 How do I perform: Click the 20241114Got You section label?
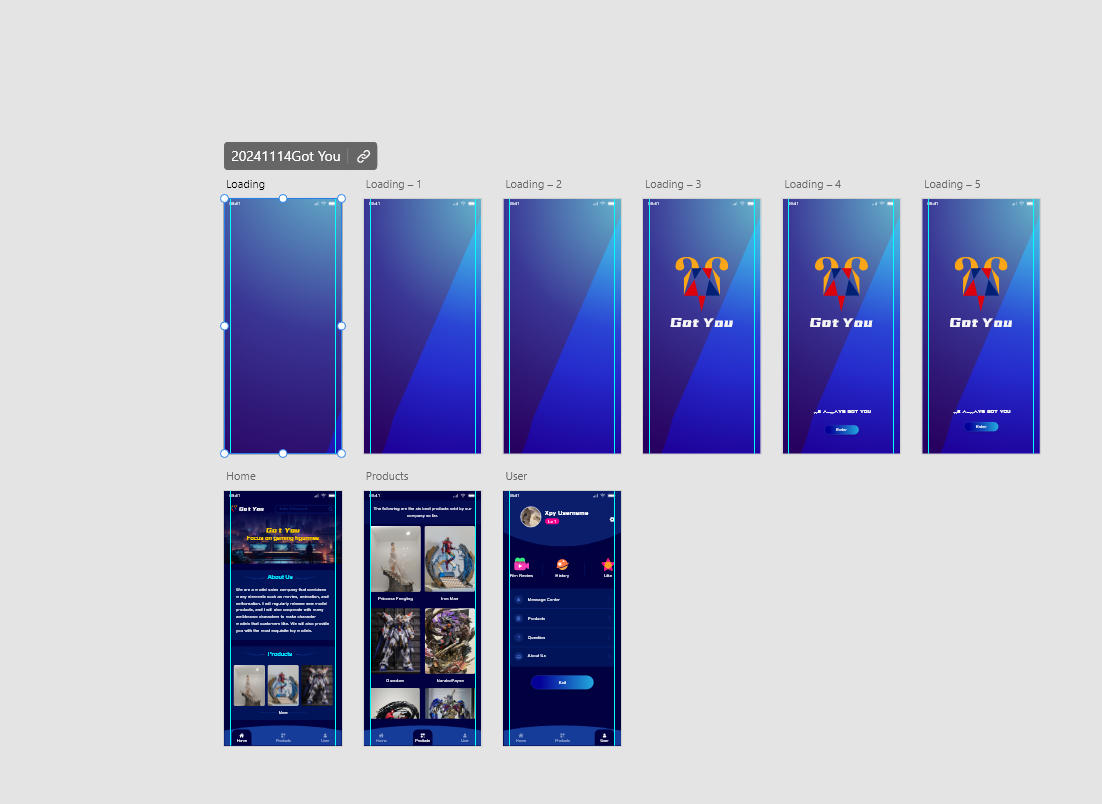tap(286, 156)
